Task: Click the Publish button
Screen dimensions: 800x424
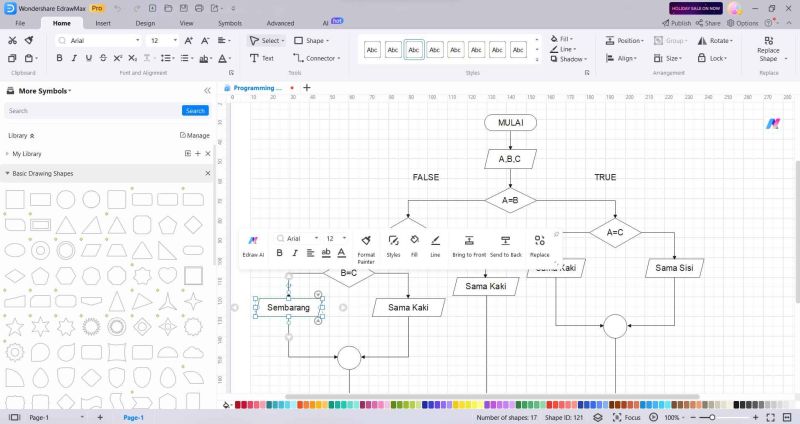Action: pos(677,23)
